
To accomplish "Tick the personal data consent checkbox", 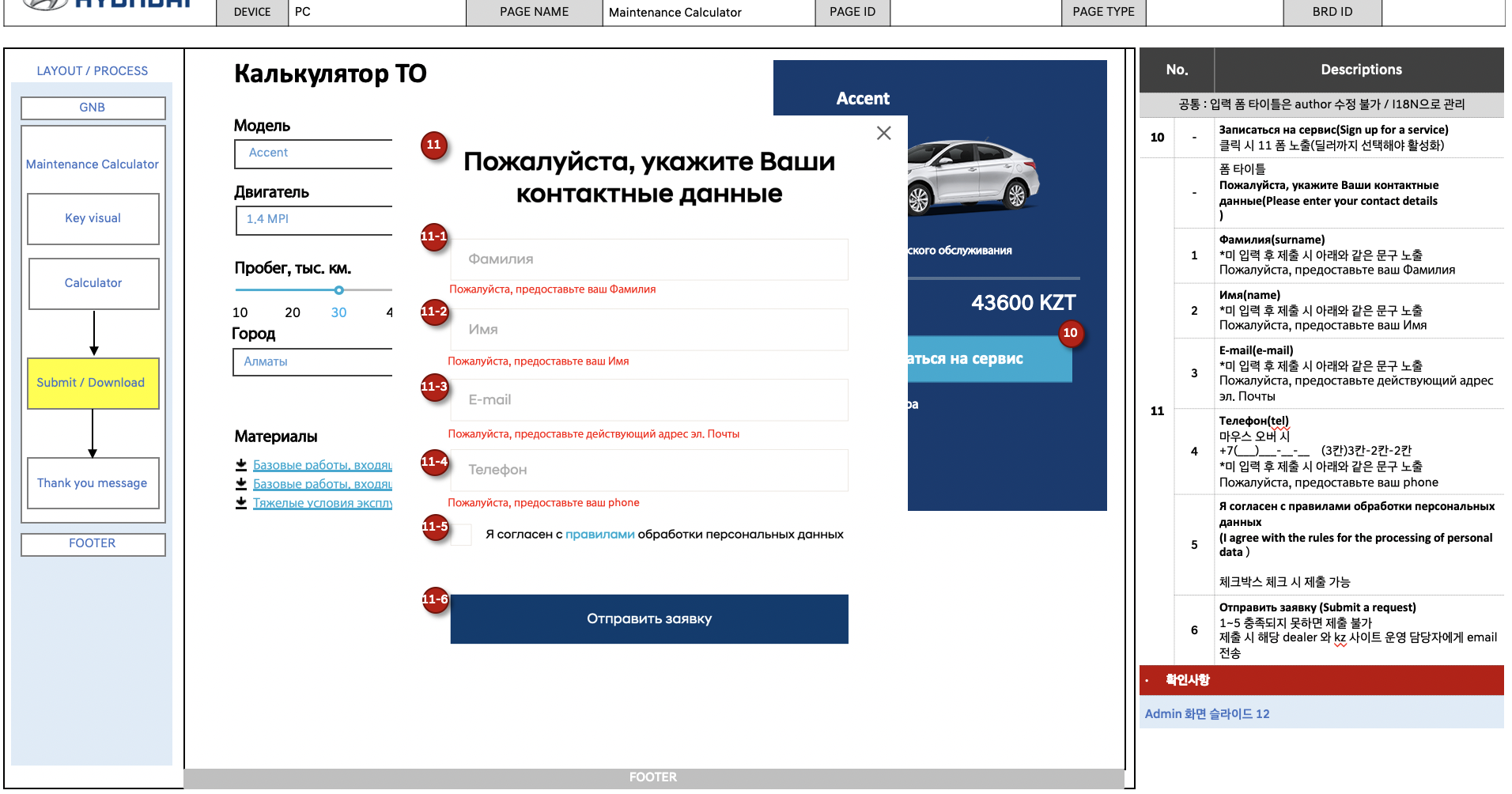I will [x=462, y=535].
